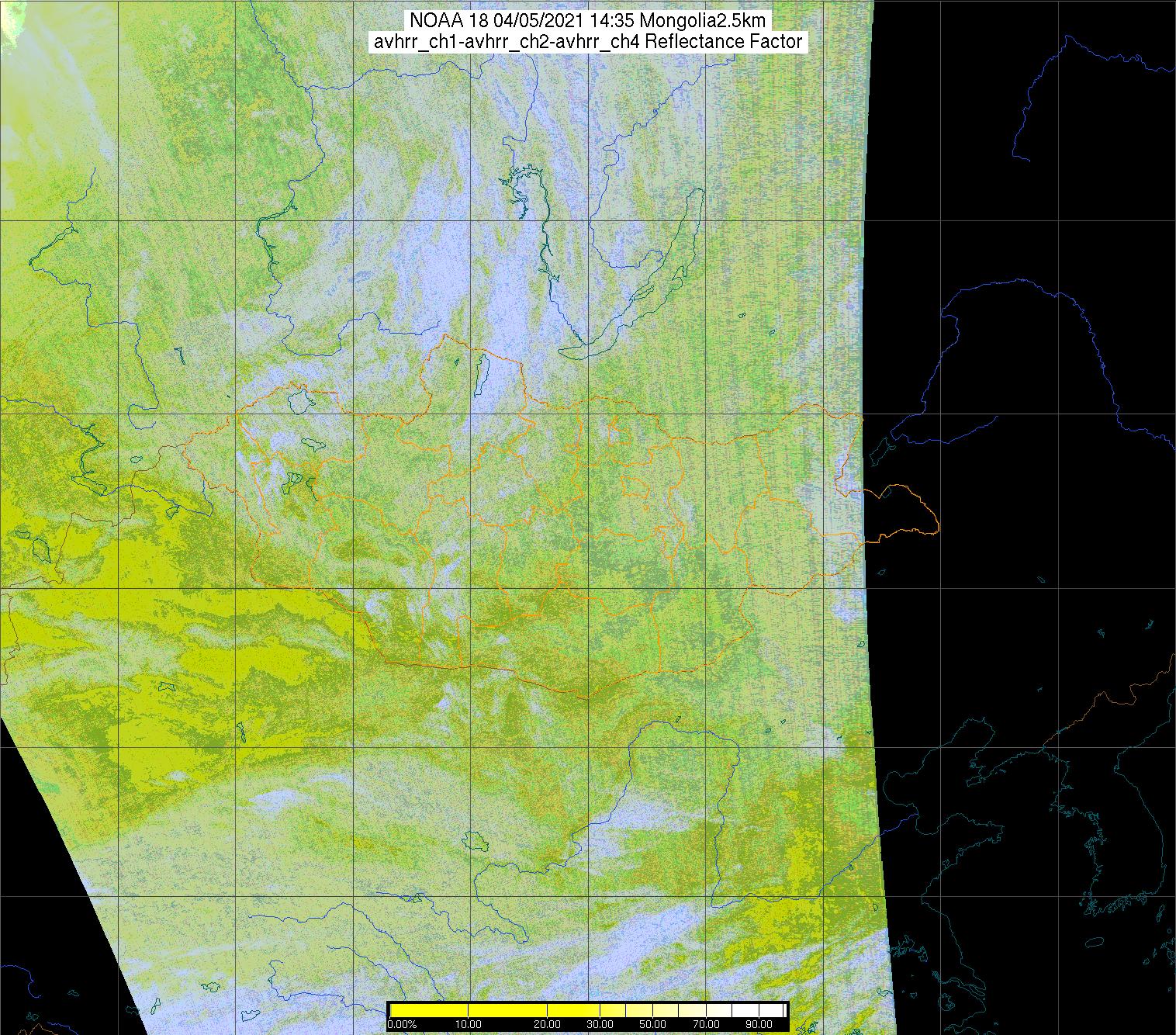Click the '0.00%' color bar label
Image resolution: width=1176 pixels, height=1035 pixels.
[402, 1025]
